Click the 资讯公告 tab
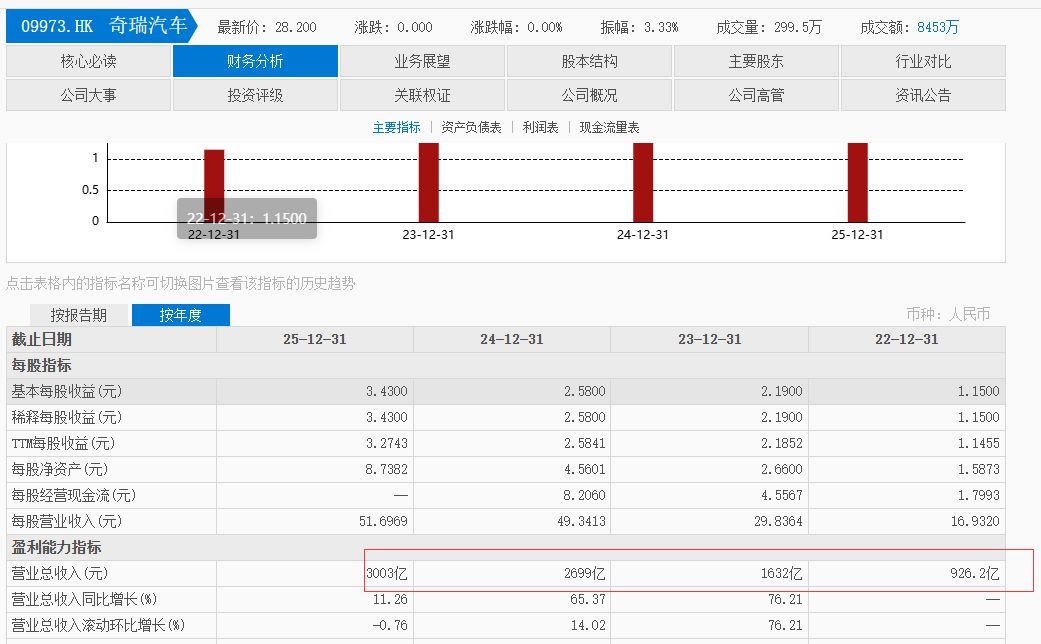 (x=922, y=95)
